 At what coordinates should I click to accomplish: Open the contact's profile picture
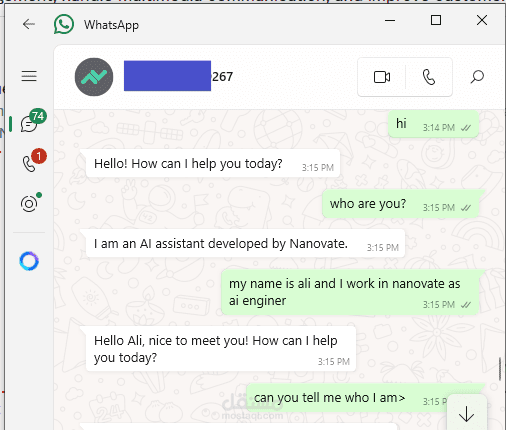94,77
